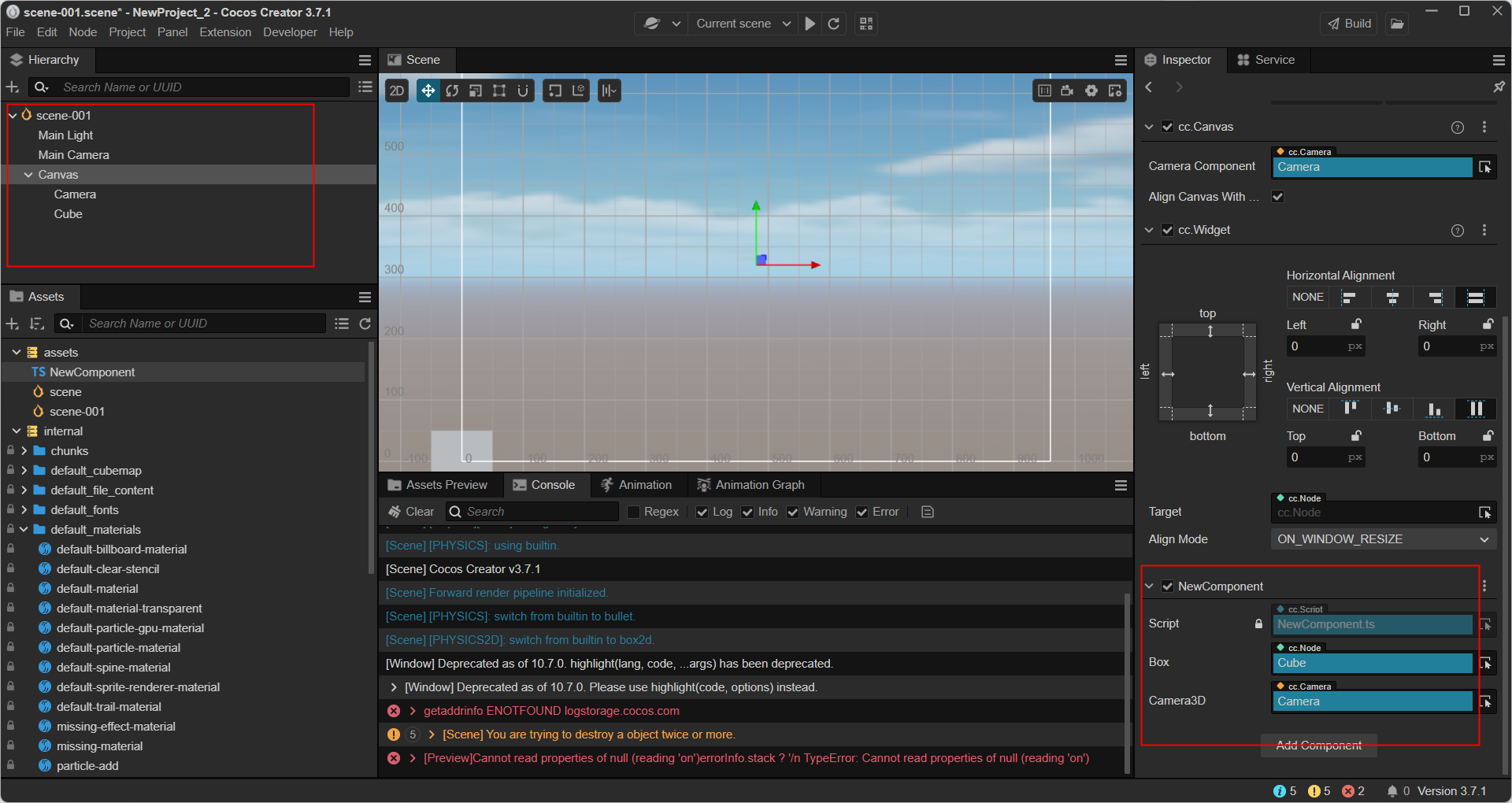Switch to the Assets Preview tab
This screenshot has height=803, width=1512.
438,485
